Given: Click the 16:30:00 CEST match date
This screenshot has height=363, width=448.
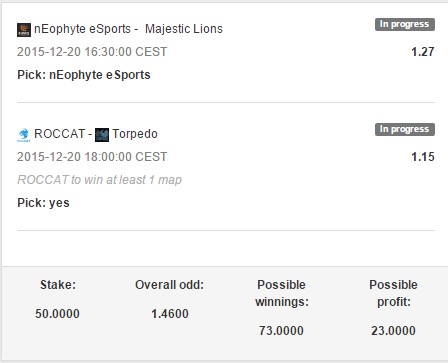Looking at the screenshot, I should click(92, 52).
